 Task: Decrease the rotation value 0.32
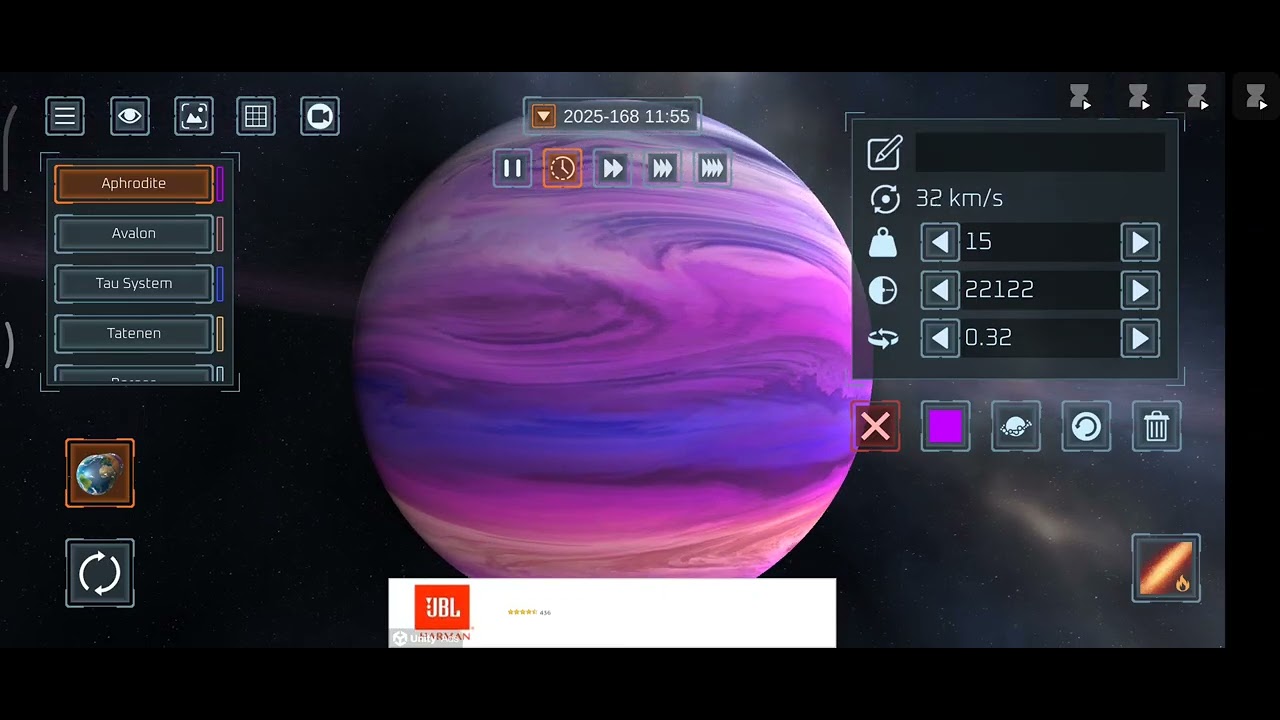point(940,338)
